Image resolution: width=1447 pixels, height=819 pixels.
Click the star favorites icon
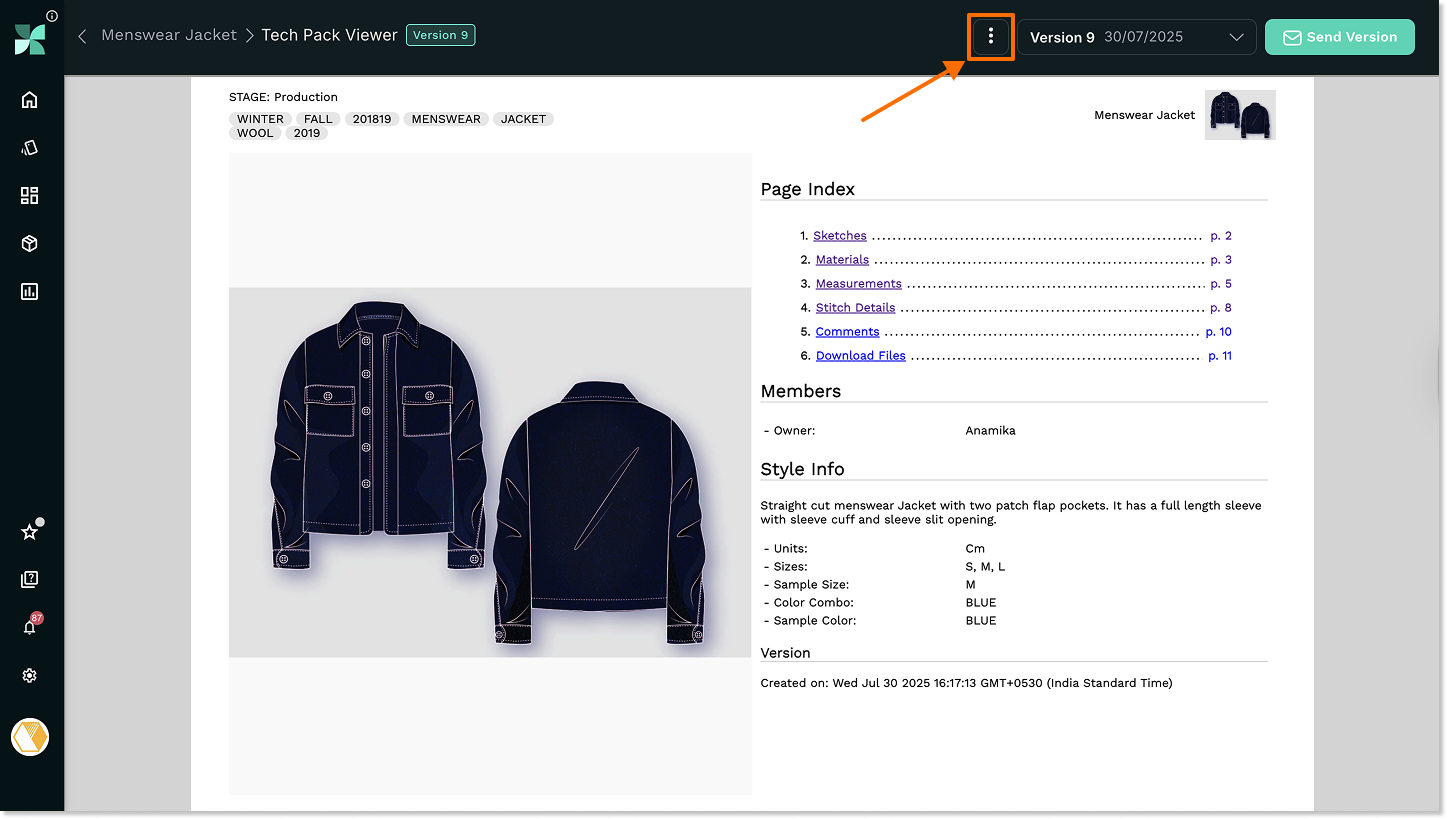(29, 532)
